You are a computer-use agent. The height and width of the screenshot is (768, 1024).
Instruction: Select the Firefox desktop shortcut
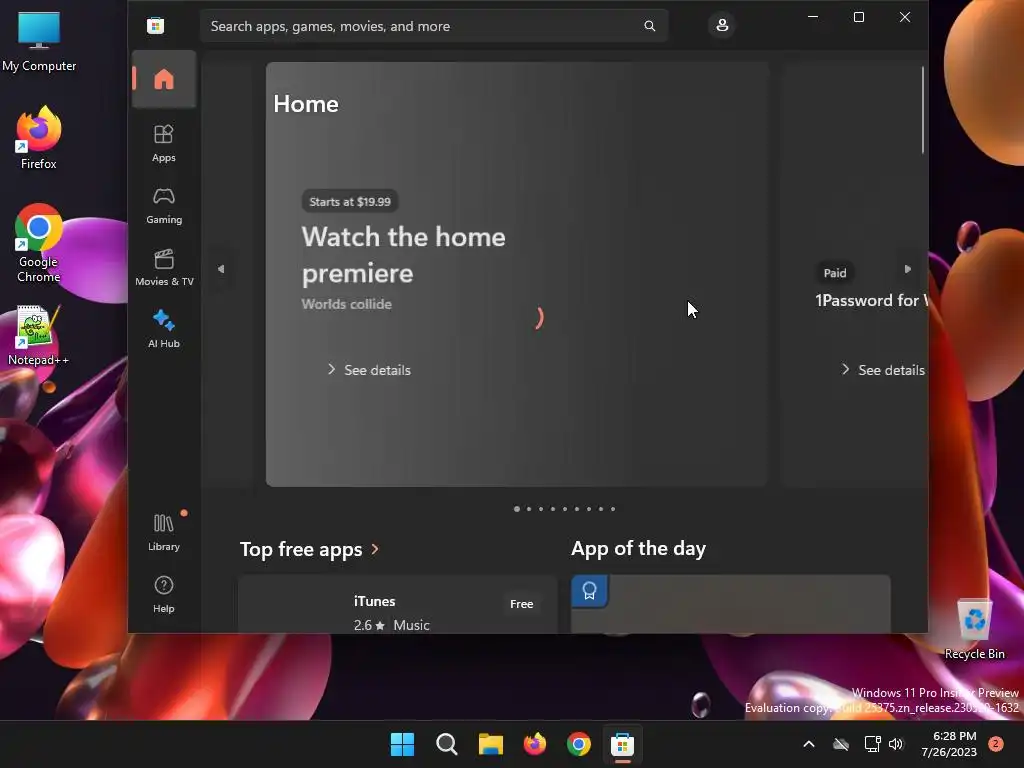click(x=39, y=138)
